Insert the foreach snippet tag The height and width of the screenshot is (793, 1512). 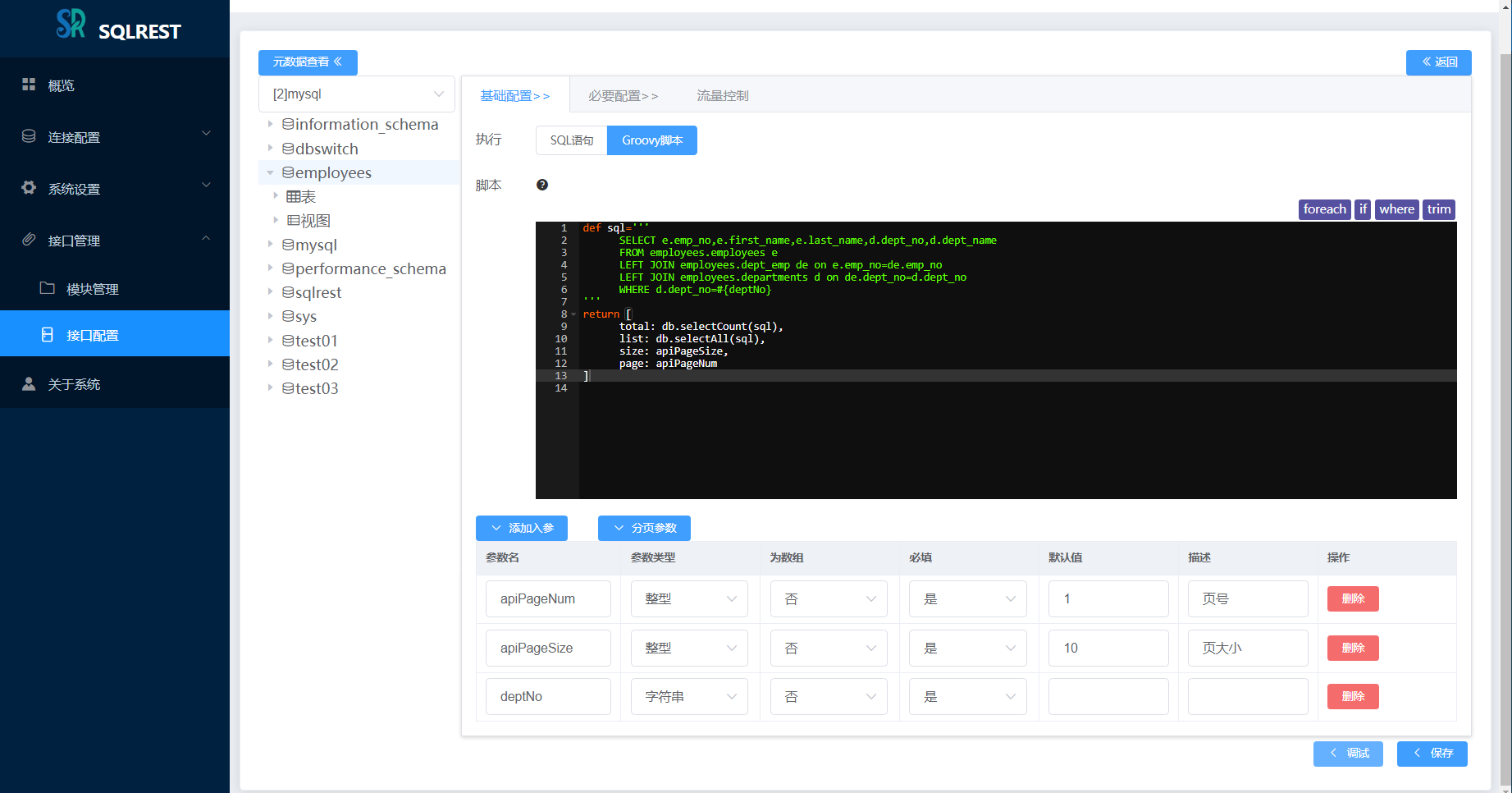point(1325,209)
